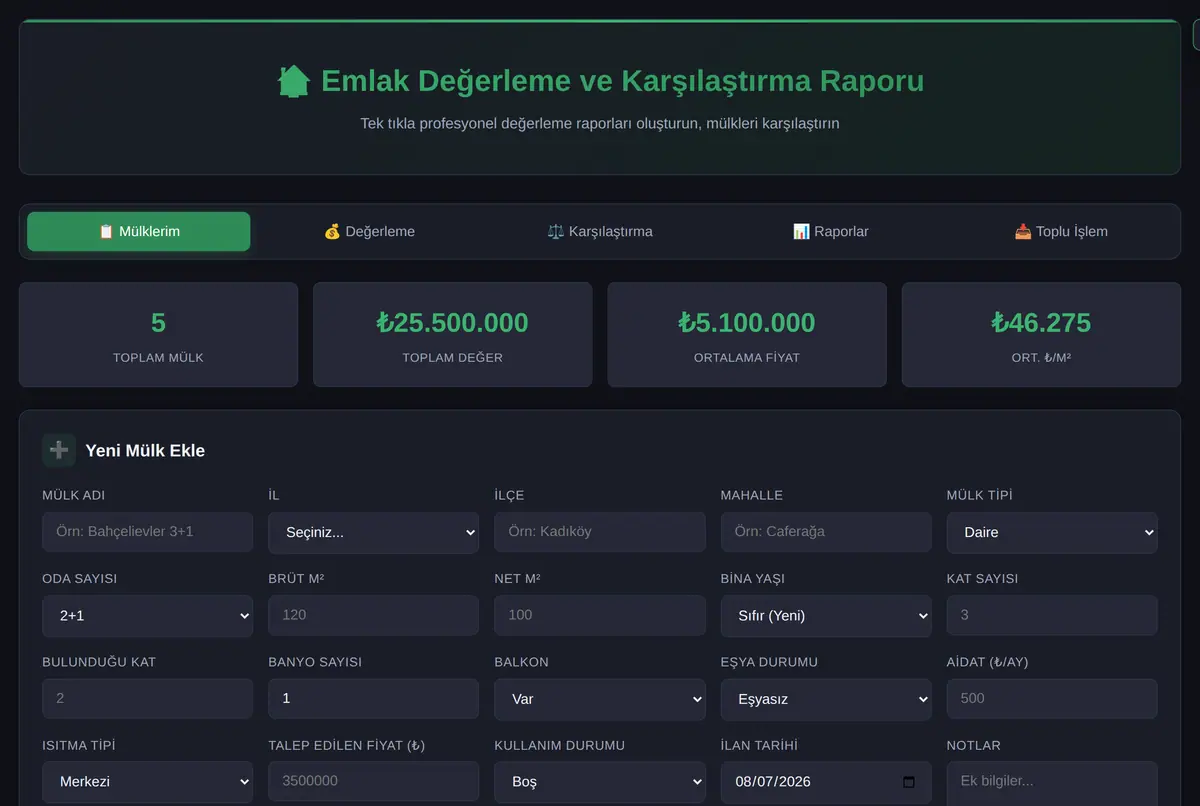Image resolution: width=1200 pixels, height=806 pixels.
Task: Focus the Brüt M² field
Action: click(374, 615)
